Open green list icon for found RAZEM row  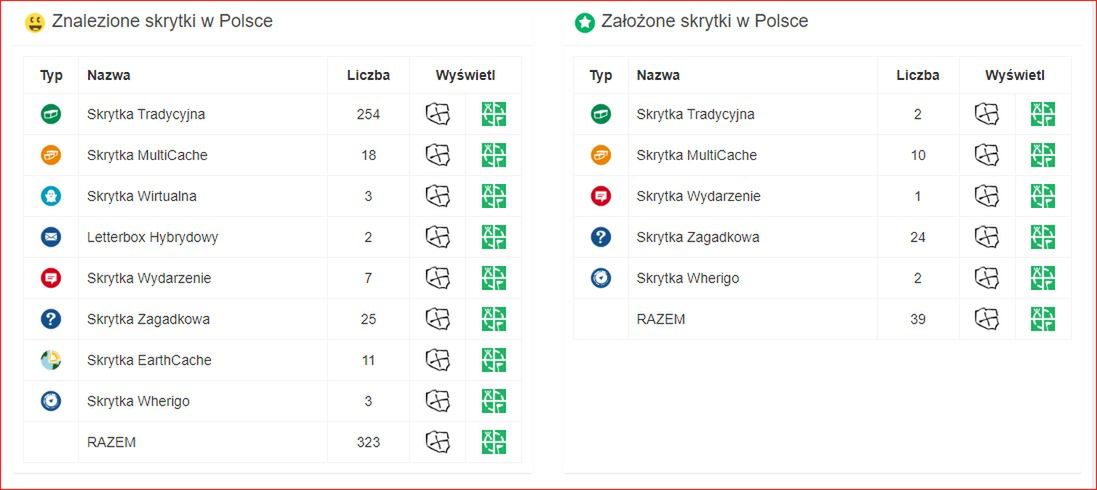494,442
